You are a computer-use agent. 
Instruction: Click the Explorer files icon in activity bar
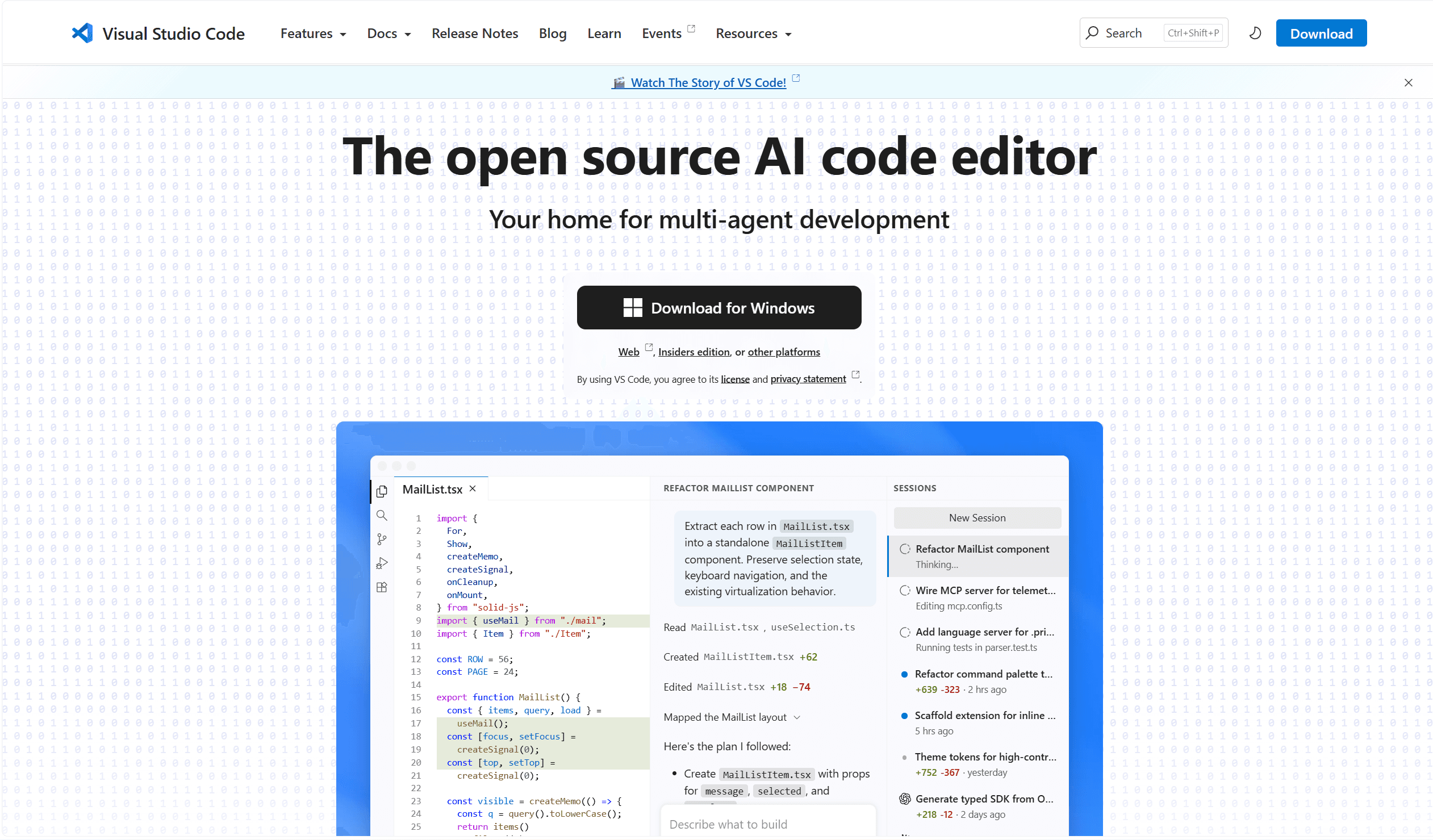382,491
